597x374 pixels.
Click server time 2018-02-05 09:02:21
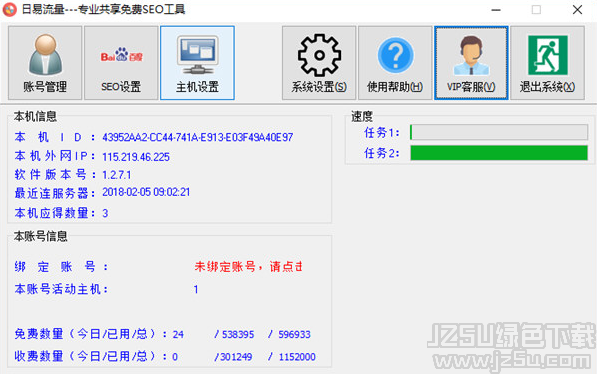pos(146,192)
